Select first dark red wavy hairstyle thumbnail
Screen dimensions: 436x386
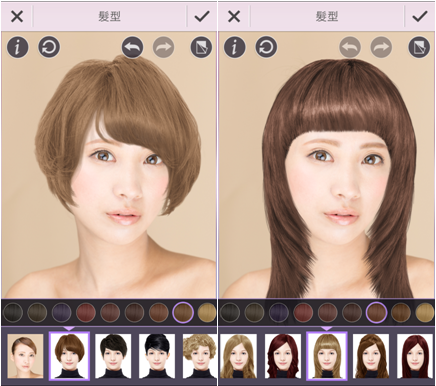[283, 356]
